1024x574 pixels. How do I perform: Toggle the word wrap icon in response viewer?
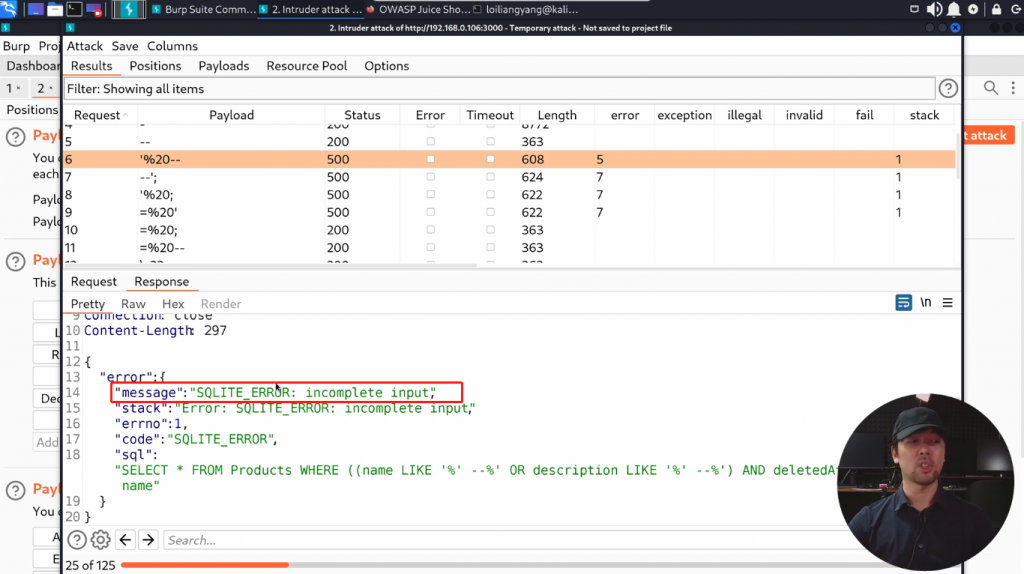903,303
